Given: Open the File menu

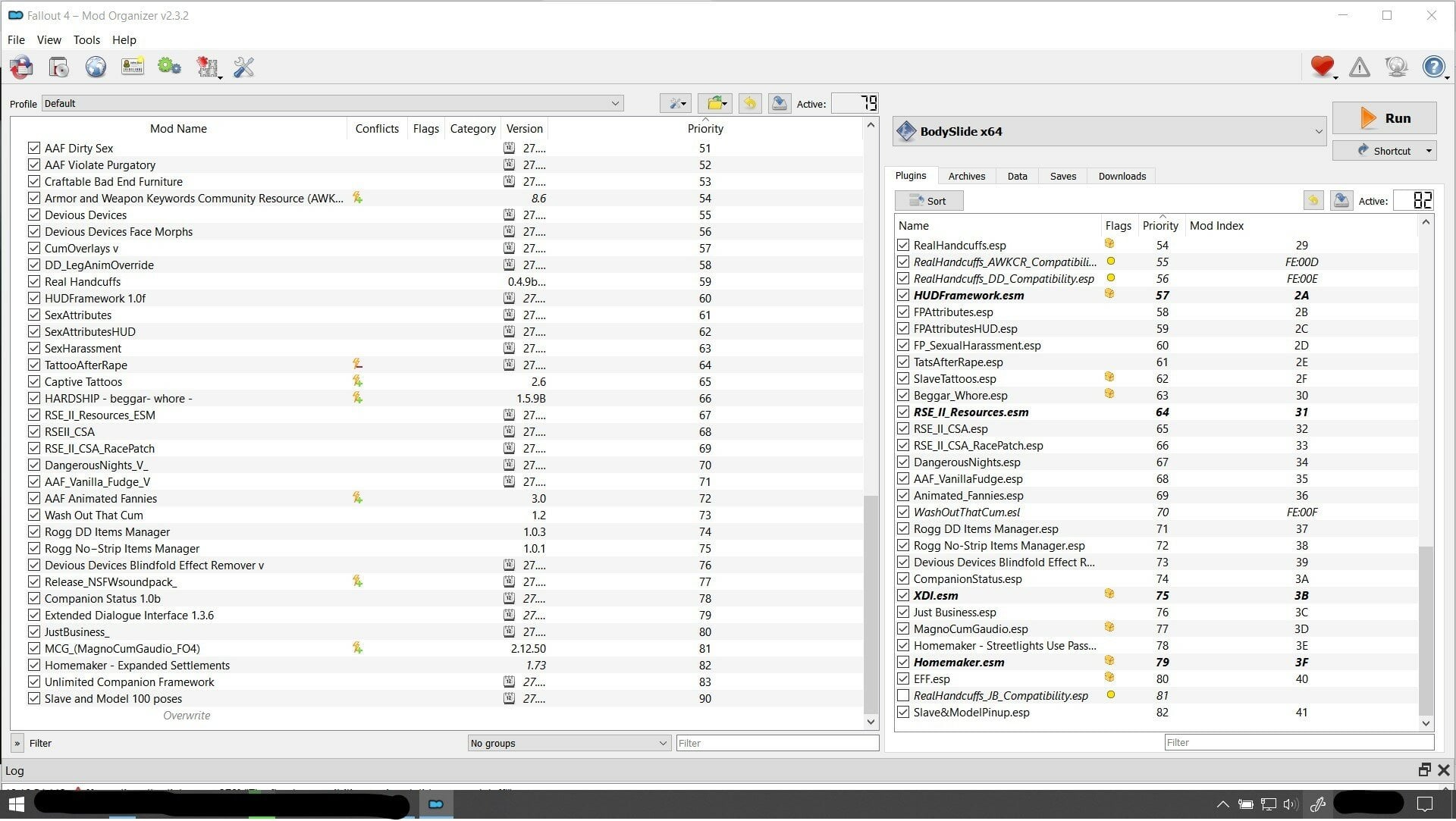Looking at the screenshot, I should [x=16, y=39].
